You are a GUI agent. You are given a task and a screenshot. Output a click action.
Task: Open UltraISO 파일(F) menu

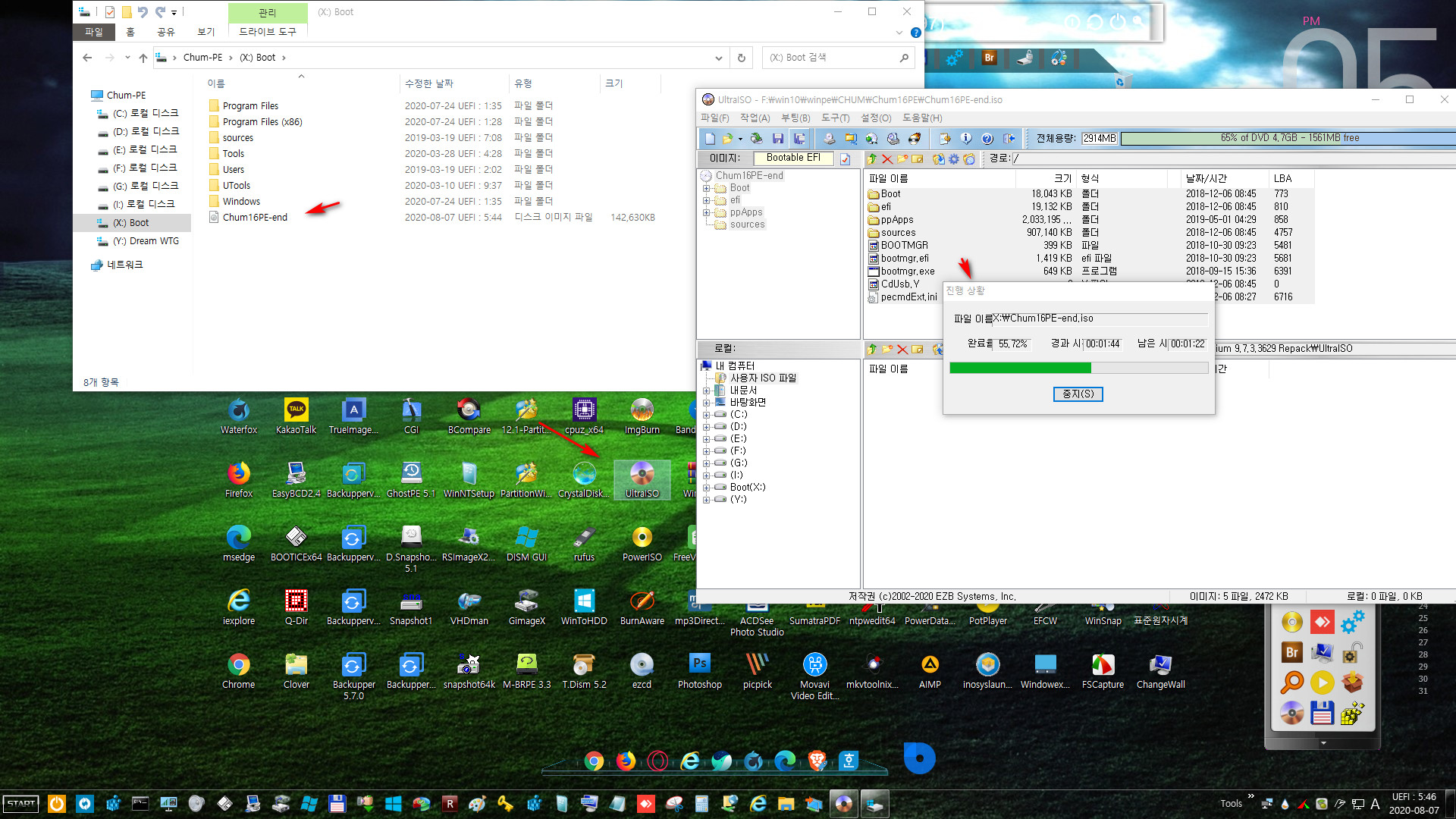click(714, 118)
